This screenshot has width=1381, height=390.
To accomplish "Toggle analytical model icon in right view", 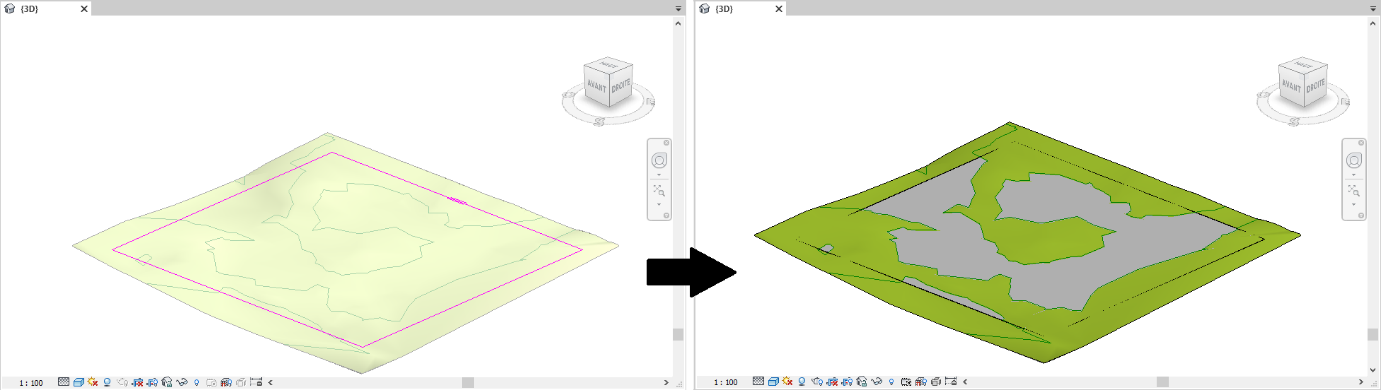I will (921, 381).
